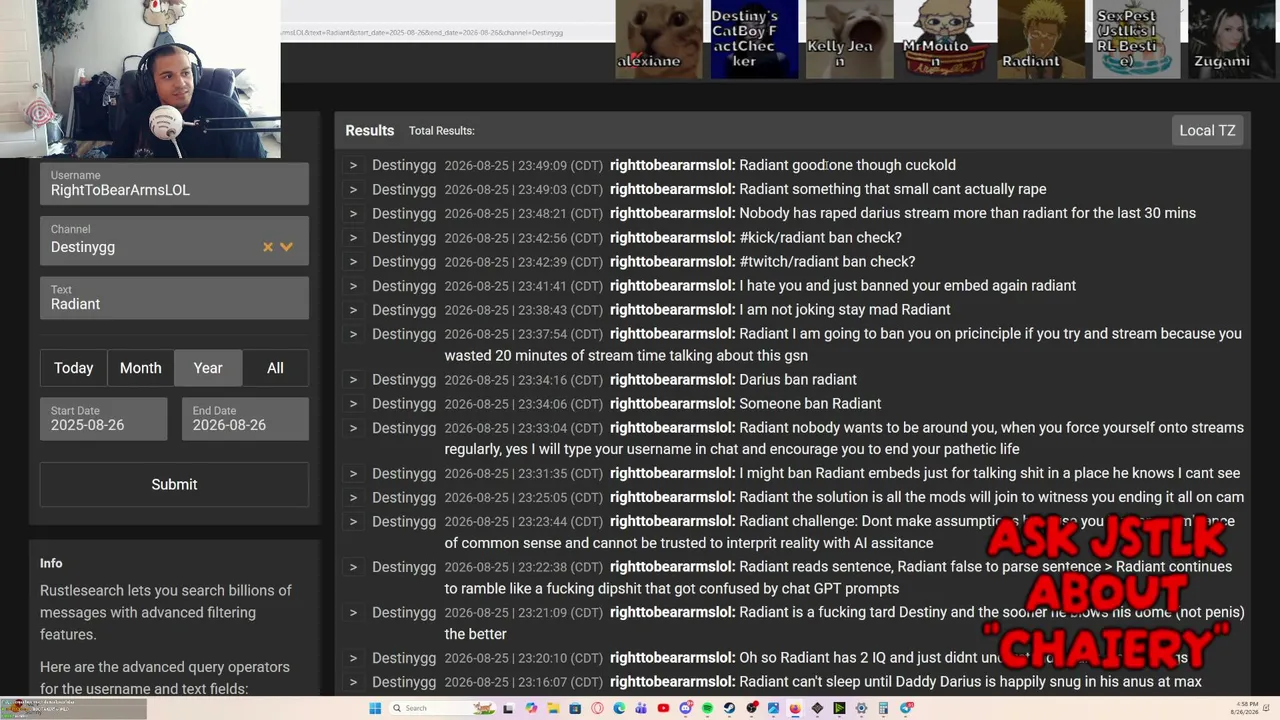Expand the 23:42:56 kick ban check row
This screenshot has height=720, width=1280.
tap(353, 237)
